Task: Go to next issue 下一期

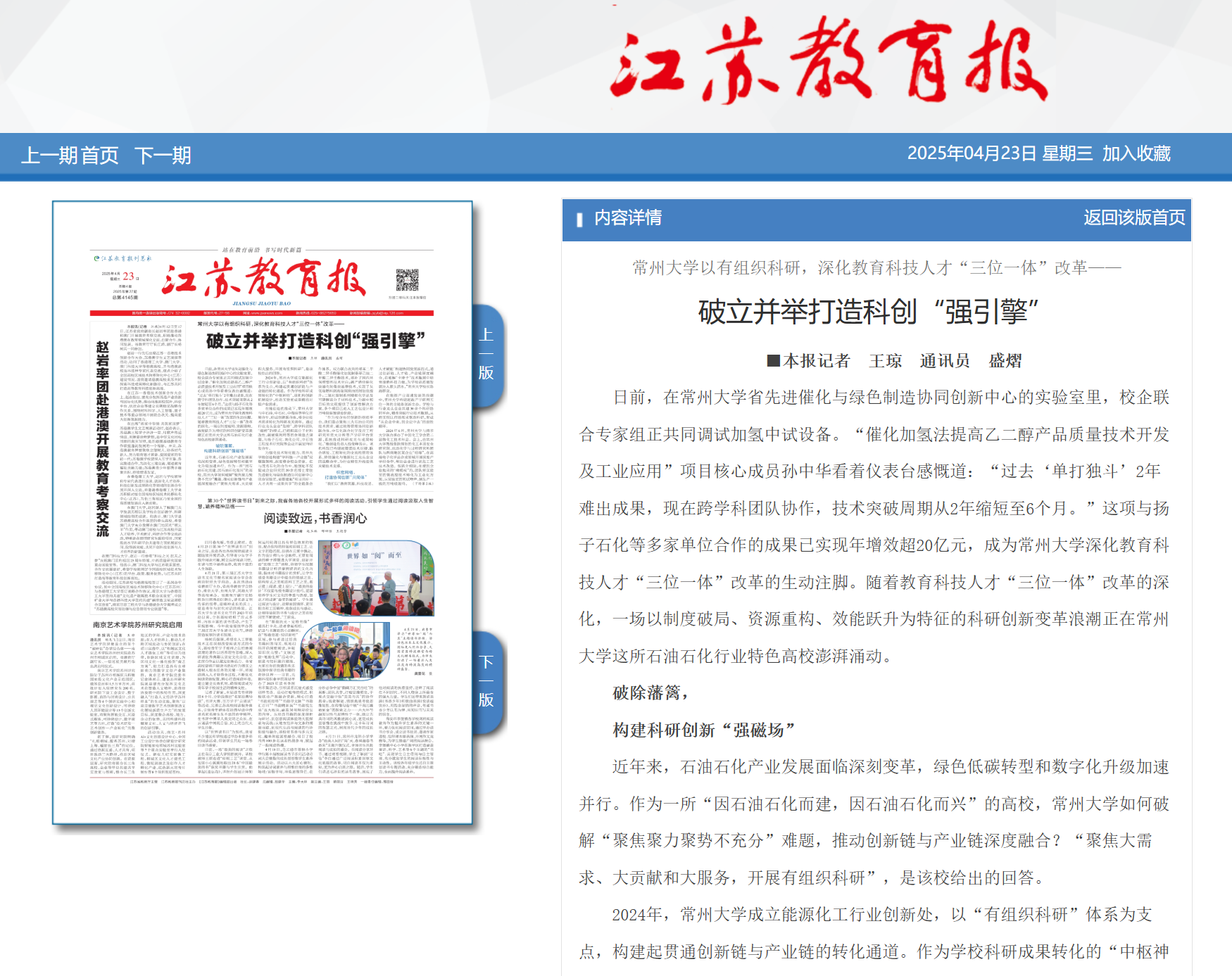Action: coord(163,155)
